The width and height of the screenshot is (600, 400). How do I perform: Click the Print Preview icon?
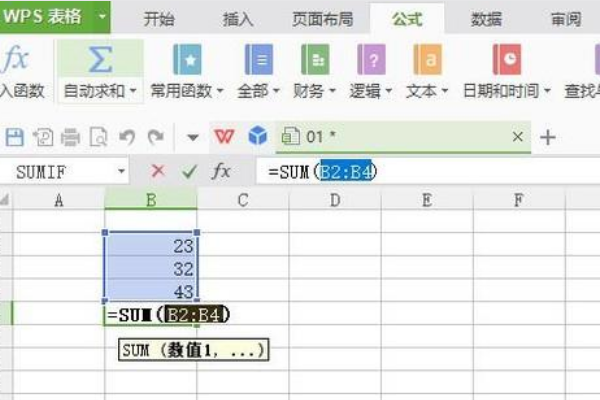click(98, 137)
